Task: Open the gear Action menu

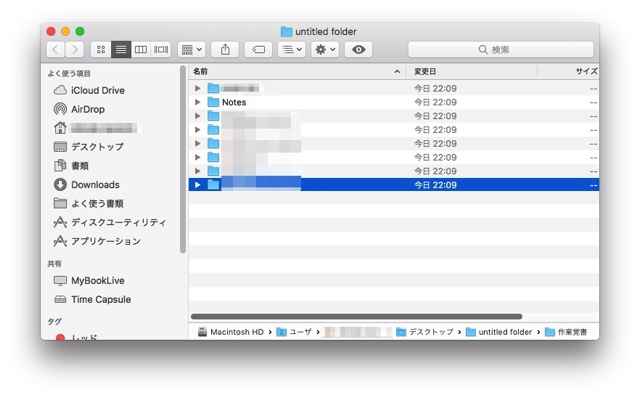Action: tap(325, 49)
